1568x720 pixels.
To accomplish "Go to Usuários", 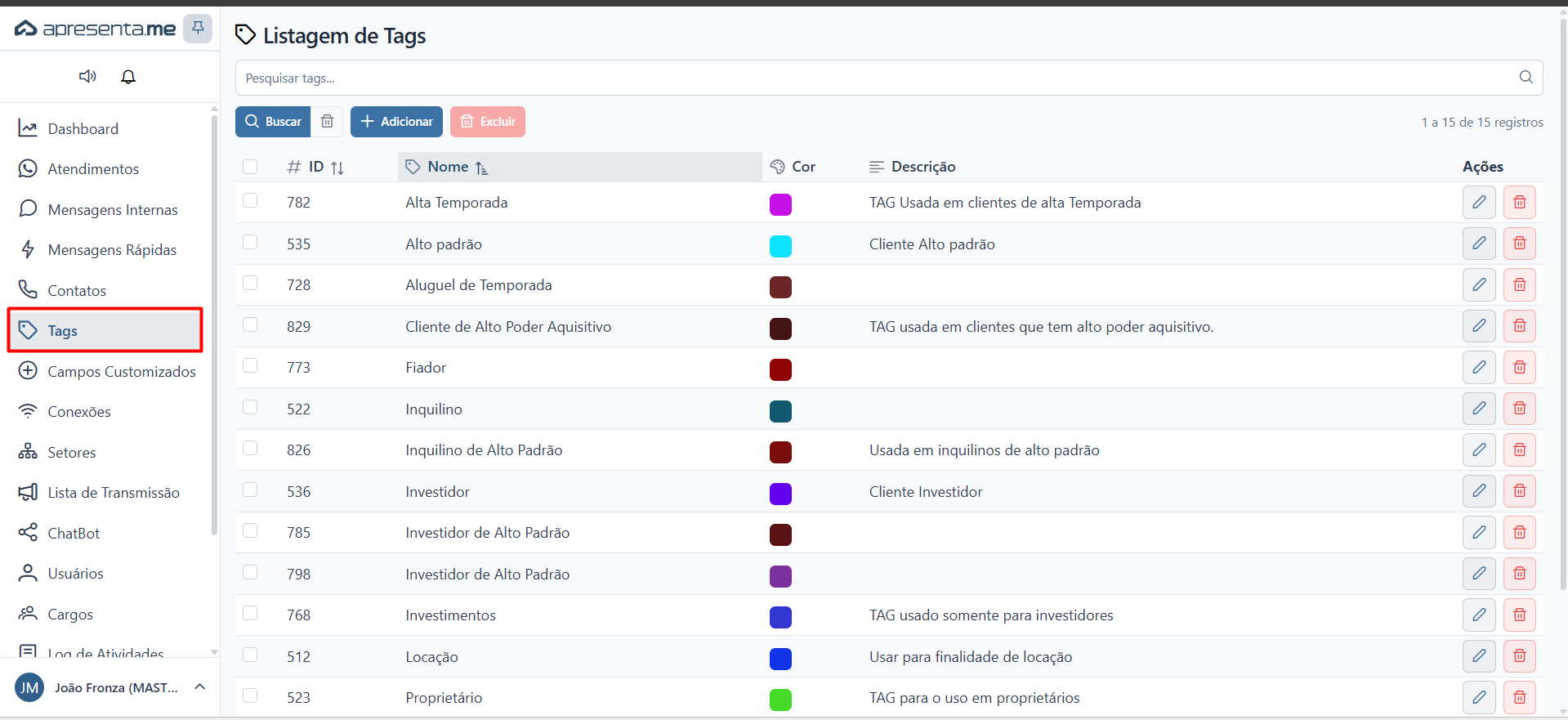I will pos(106,574).
